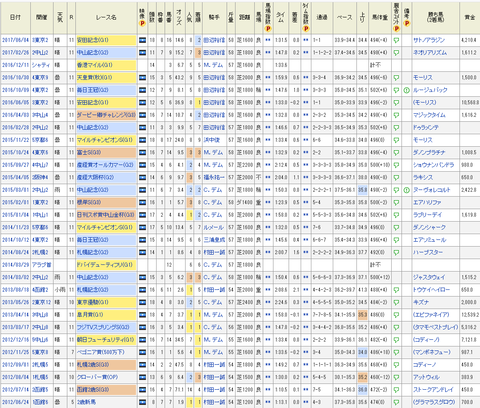Open the 2017/06/04 date link
The image size is (480, 408).
[x=15, y=40]
